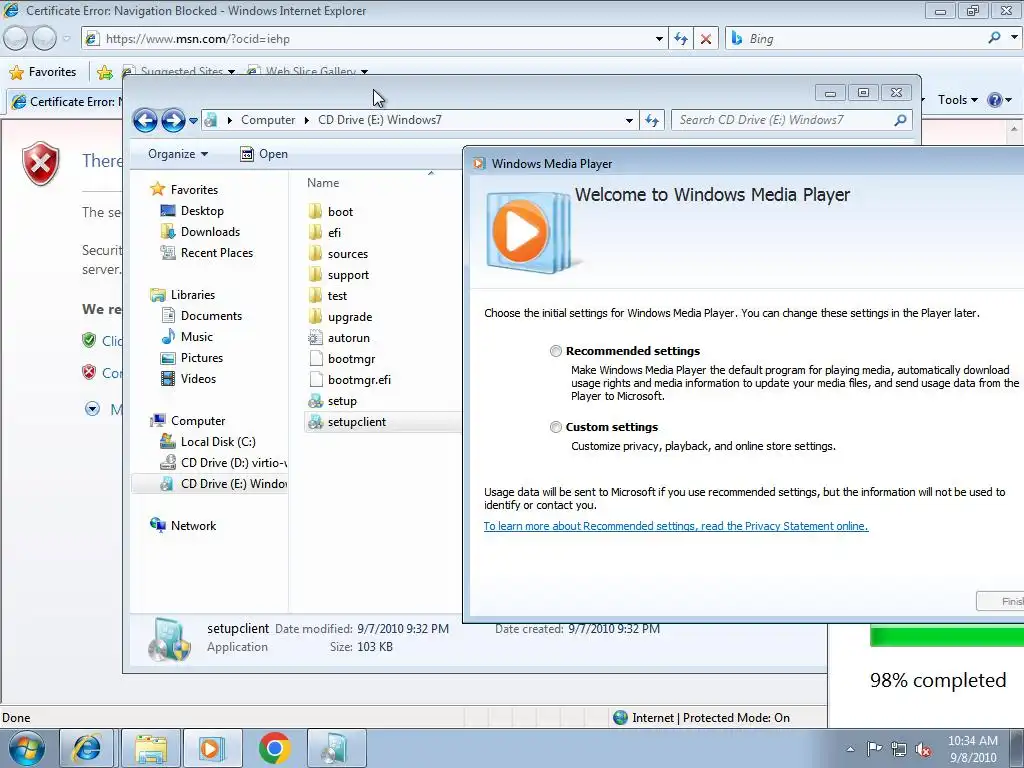This screenshot has width=1024, height=768.
Task: Select the Recommended settings radio button
Action: pos(556,351)
